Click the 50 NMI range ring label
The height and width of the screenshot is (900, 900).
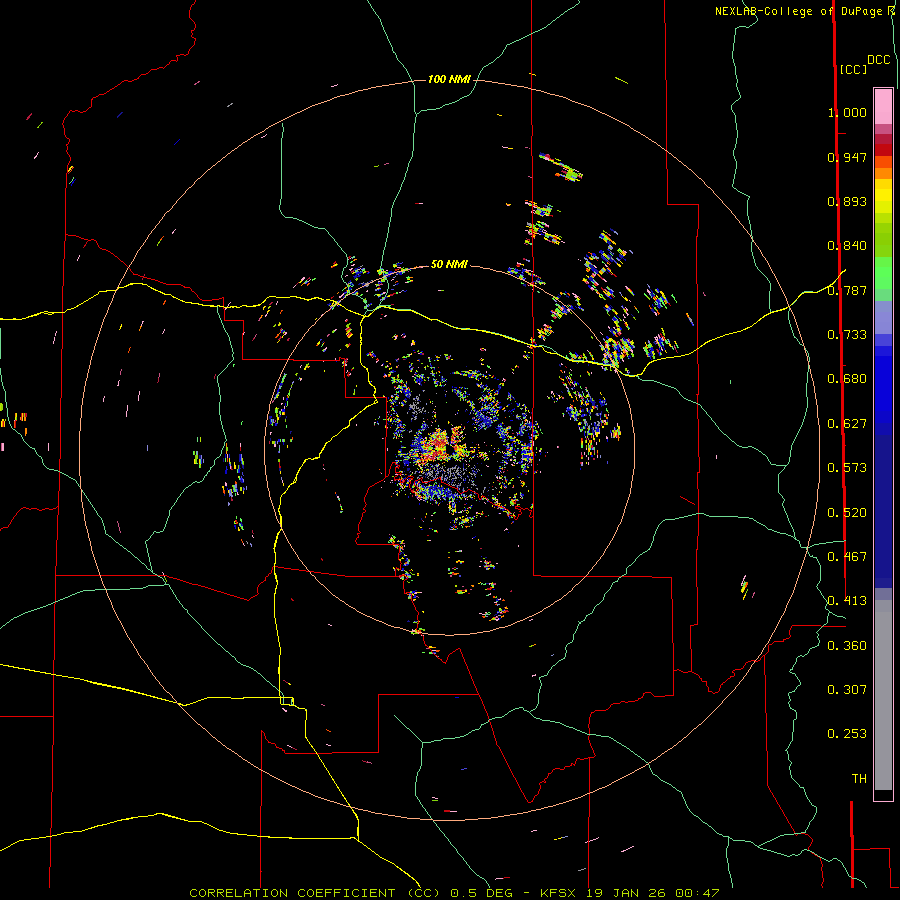449,264
